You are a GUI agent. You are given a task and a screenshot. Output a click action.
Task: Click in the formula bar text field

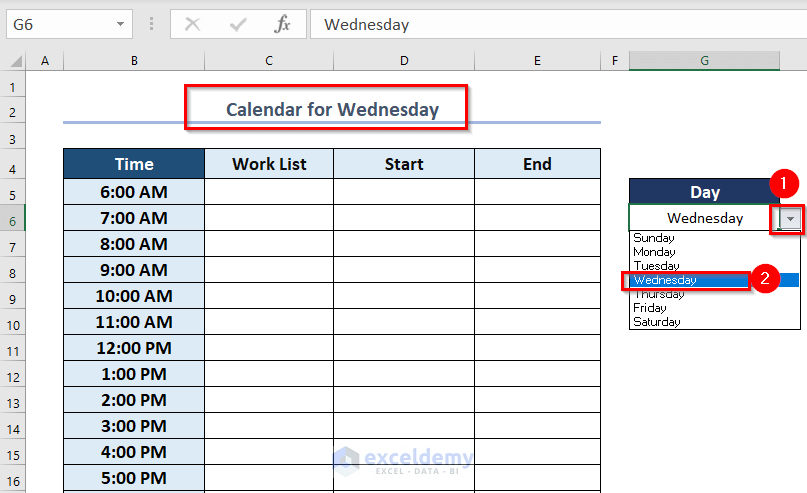click(x=550, y=24)
